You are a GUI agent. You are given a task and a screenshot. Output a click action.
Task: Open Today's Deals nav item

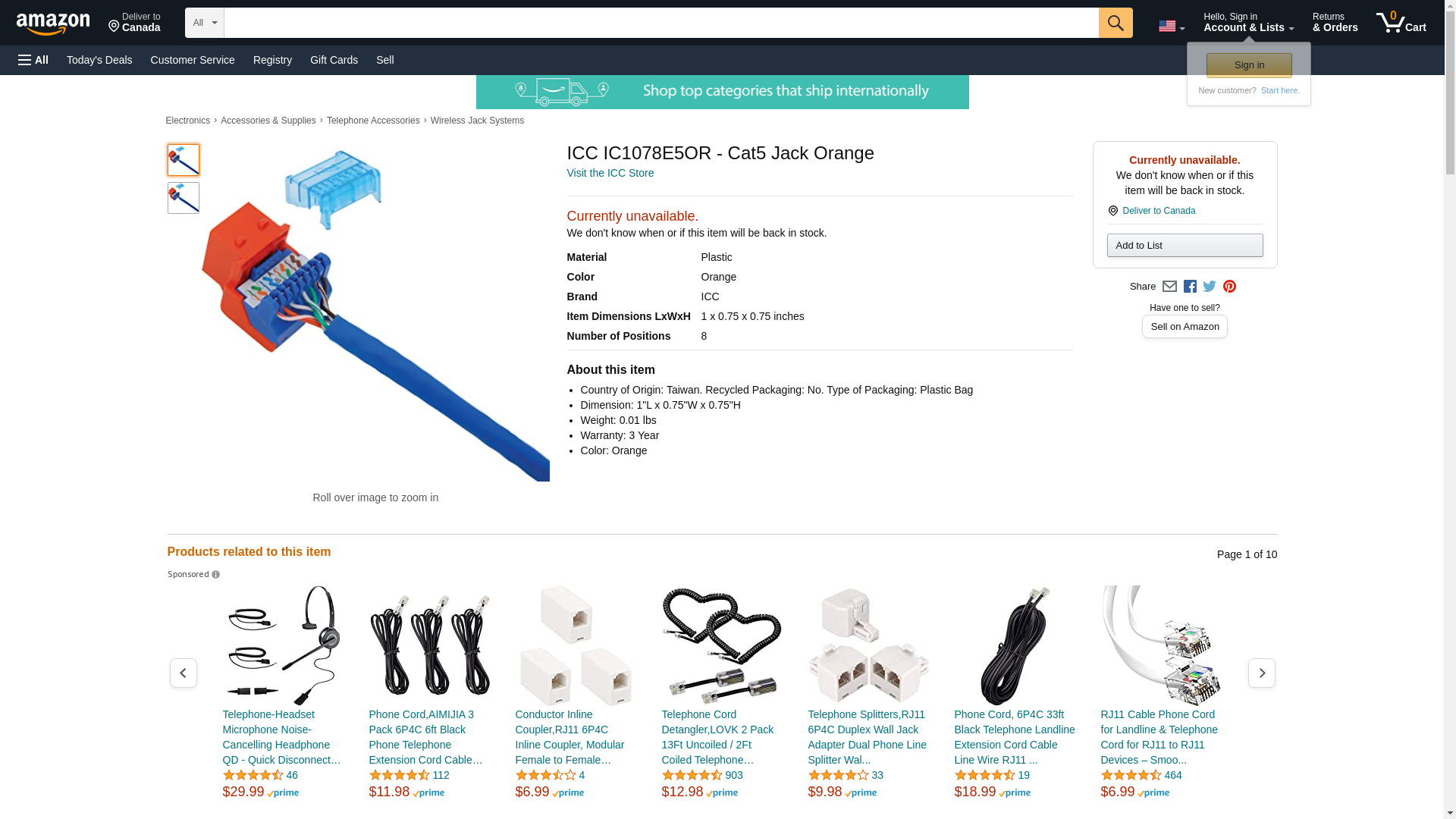click(99, 60)
